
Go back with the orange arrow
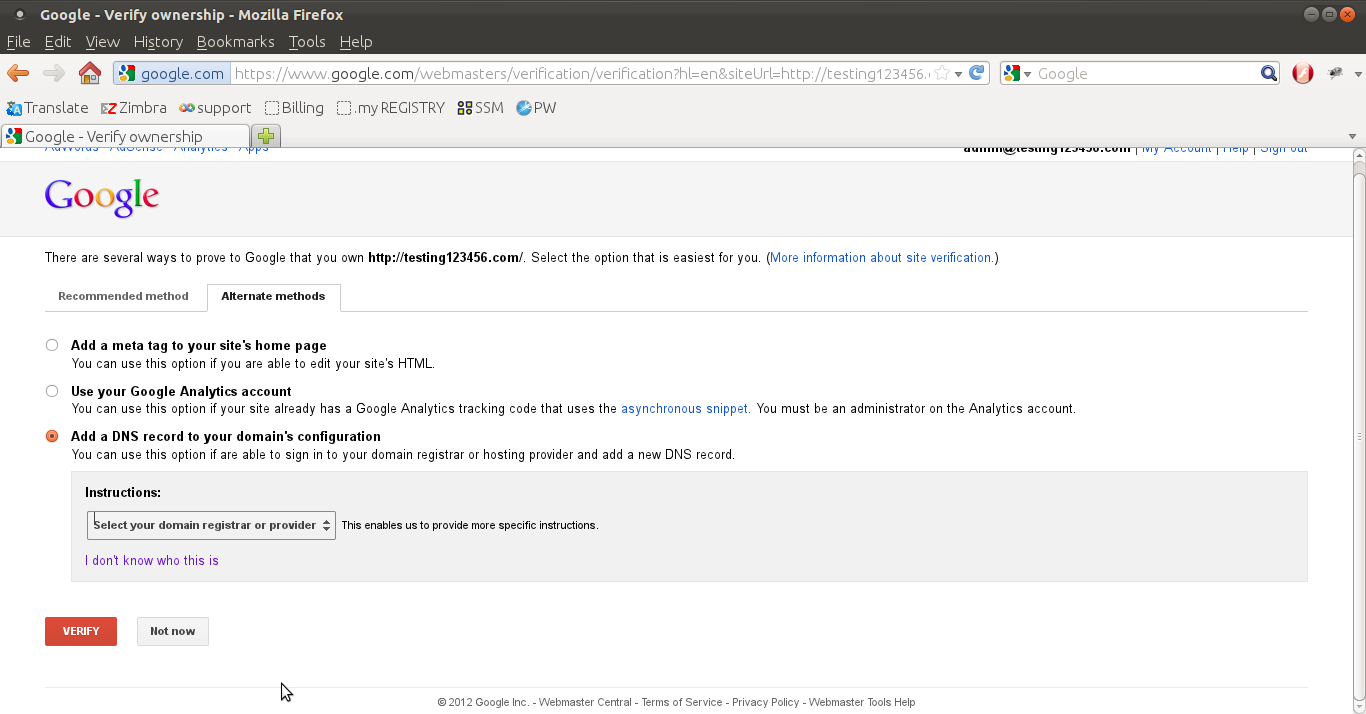pyautogui.click(x=18, y=73)
